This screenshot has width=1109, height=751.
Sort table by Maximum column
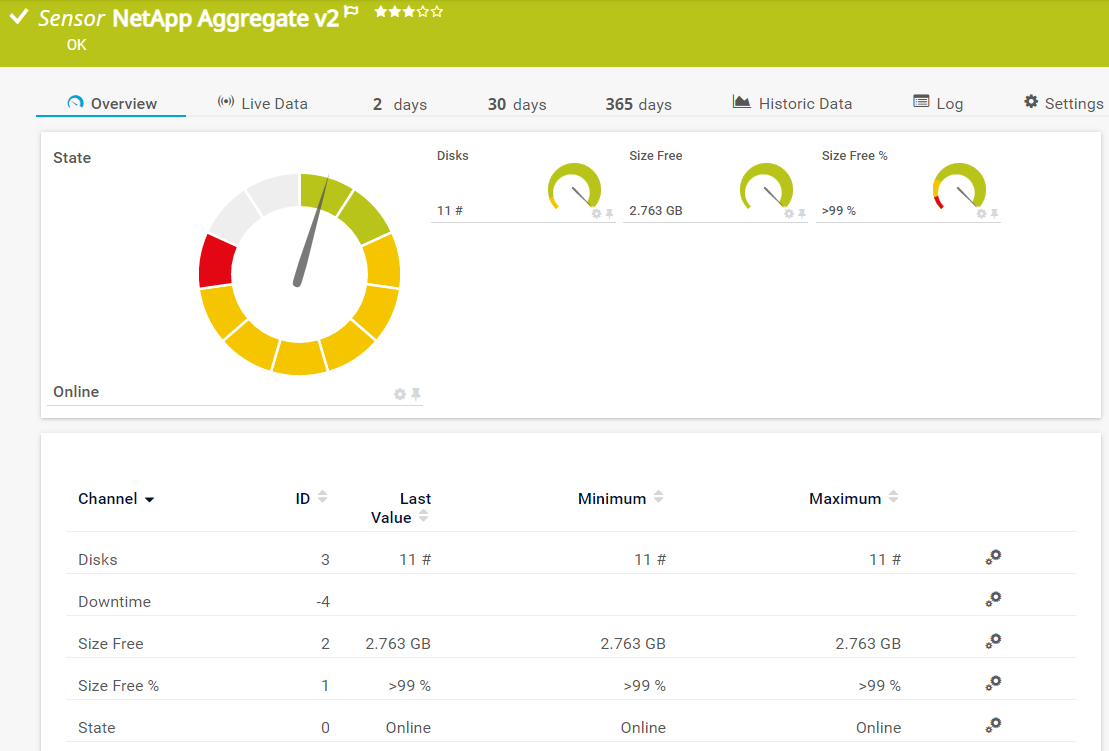[893, 498]
